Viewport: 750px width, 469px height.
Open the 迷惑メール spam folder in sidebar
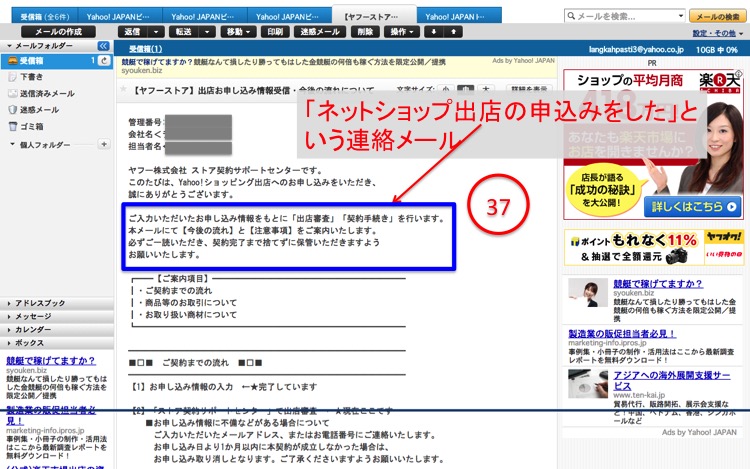39,110
